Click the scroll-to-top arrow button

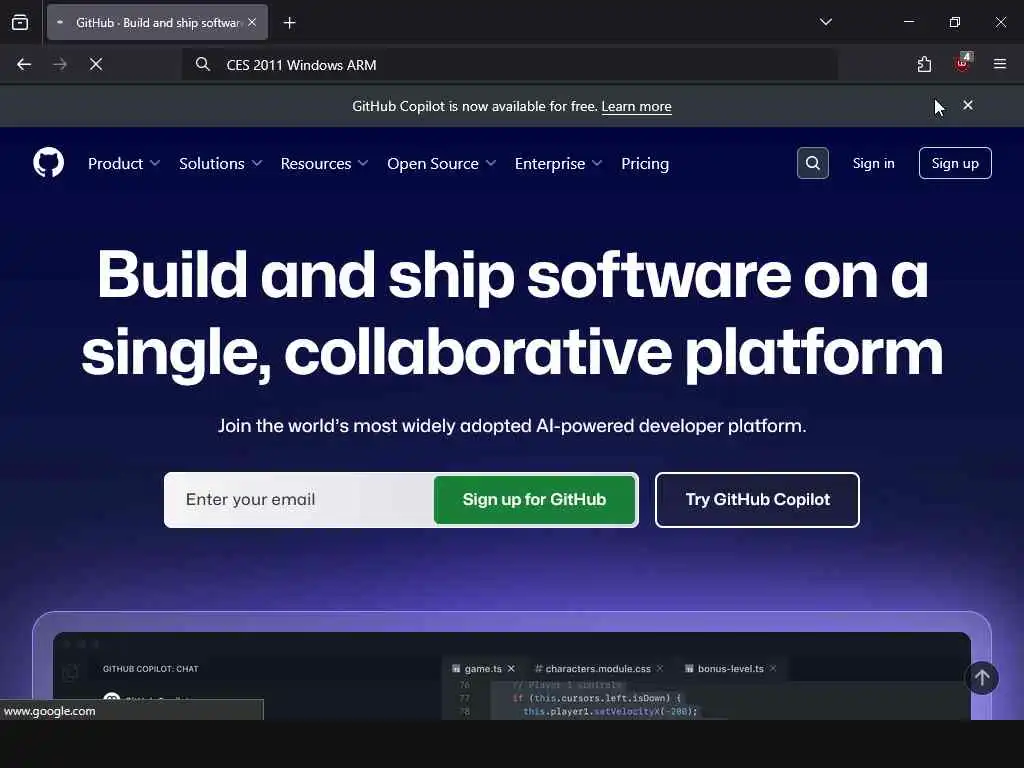click(x=982, y=678)
